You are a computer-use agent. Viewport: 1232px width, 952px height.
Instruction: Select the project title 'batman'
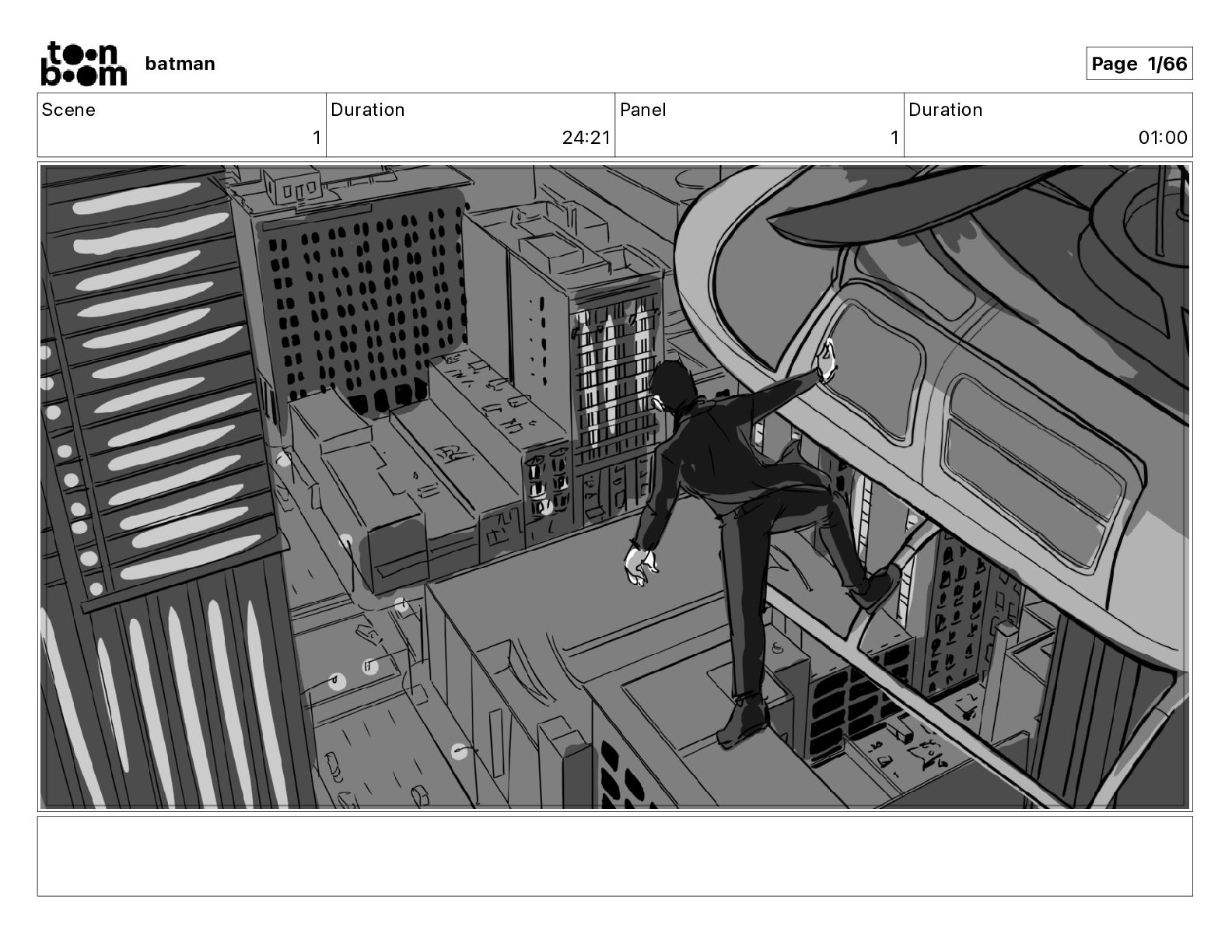click(180, 64)
